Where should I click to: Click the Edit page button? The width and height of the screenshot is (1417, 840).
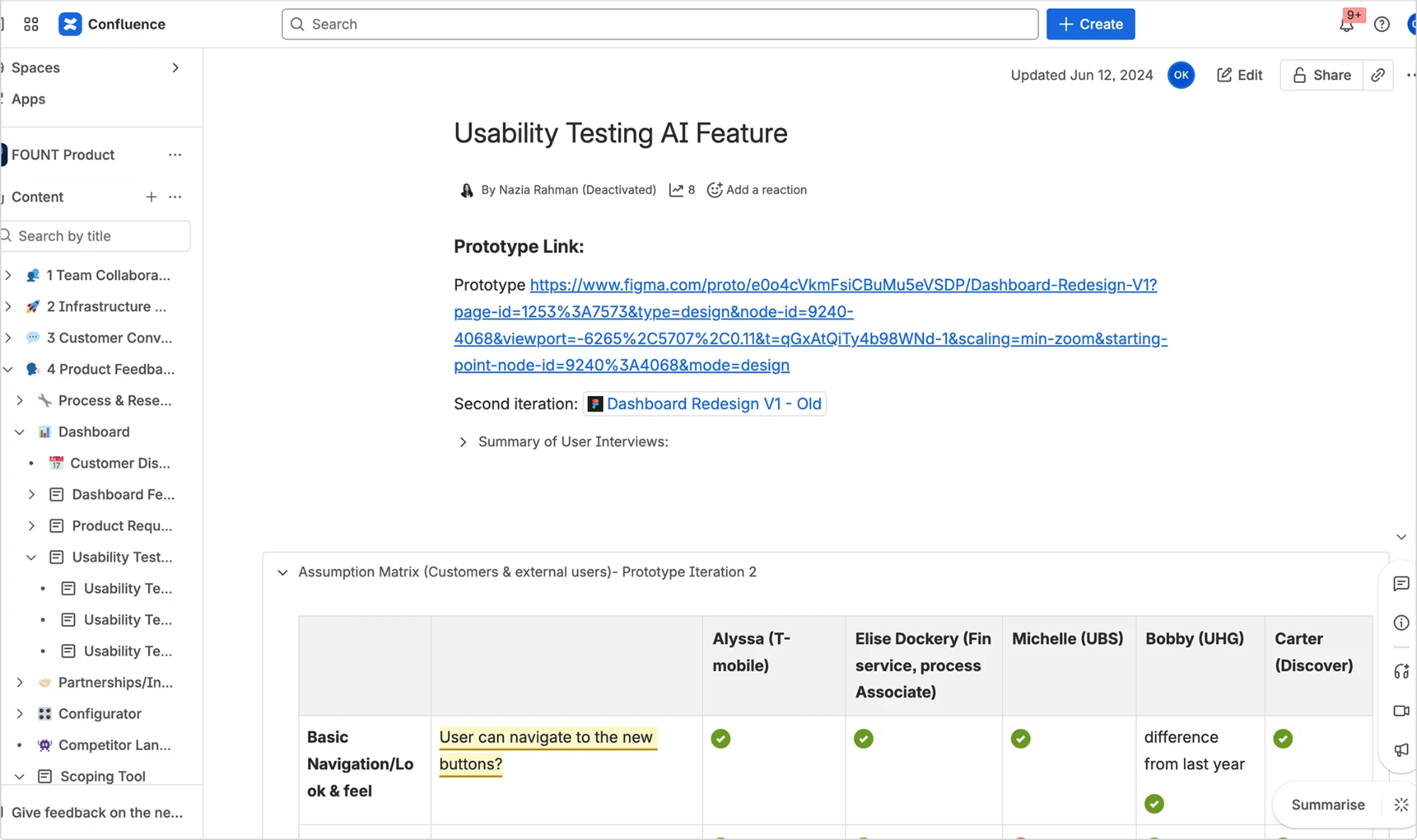pos(1240,75)
